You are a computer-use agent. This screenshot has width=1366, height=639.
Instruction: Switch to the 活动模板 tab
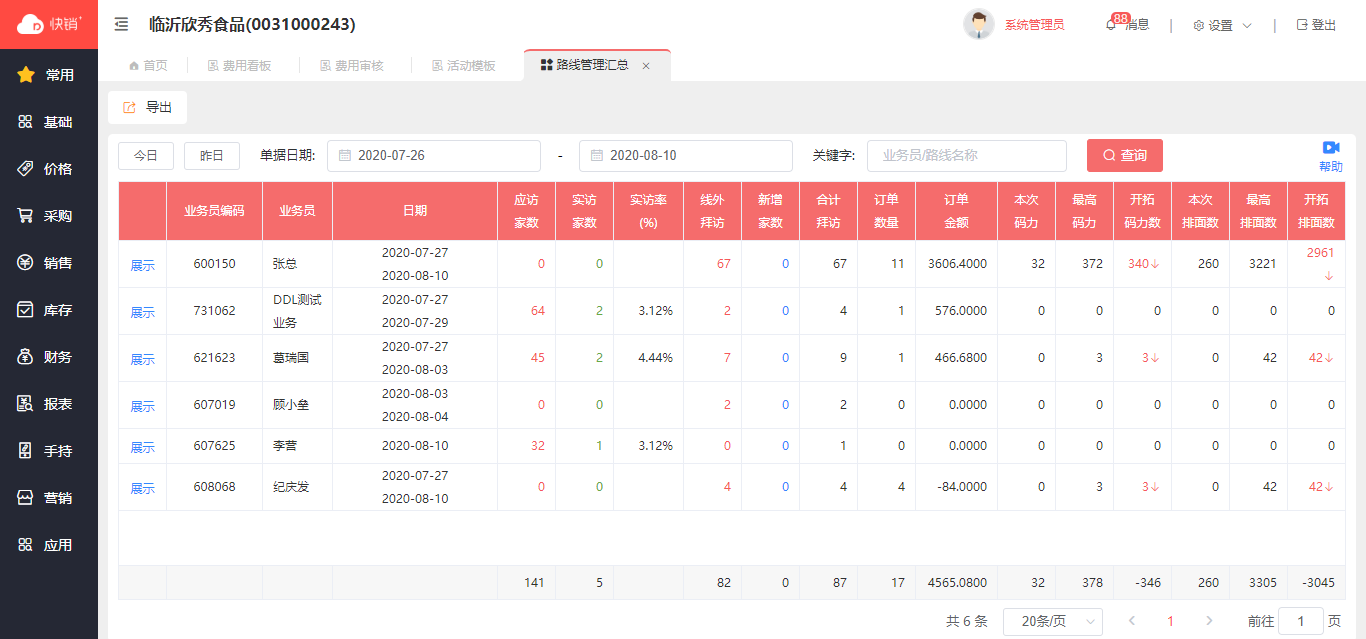pyautogui.click(x=463, y=66)
